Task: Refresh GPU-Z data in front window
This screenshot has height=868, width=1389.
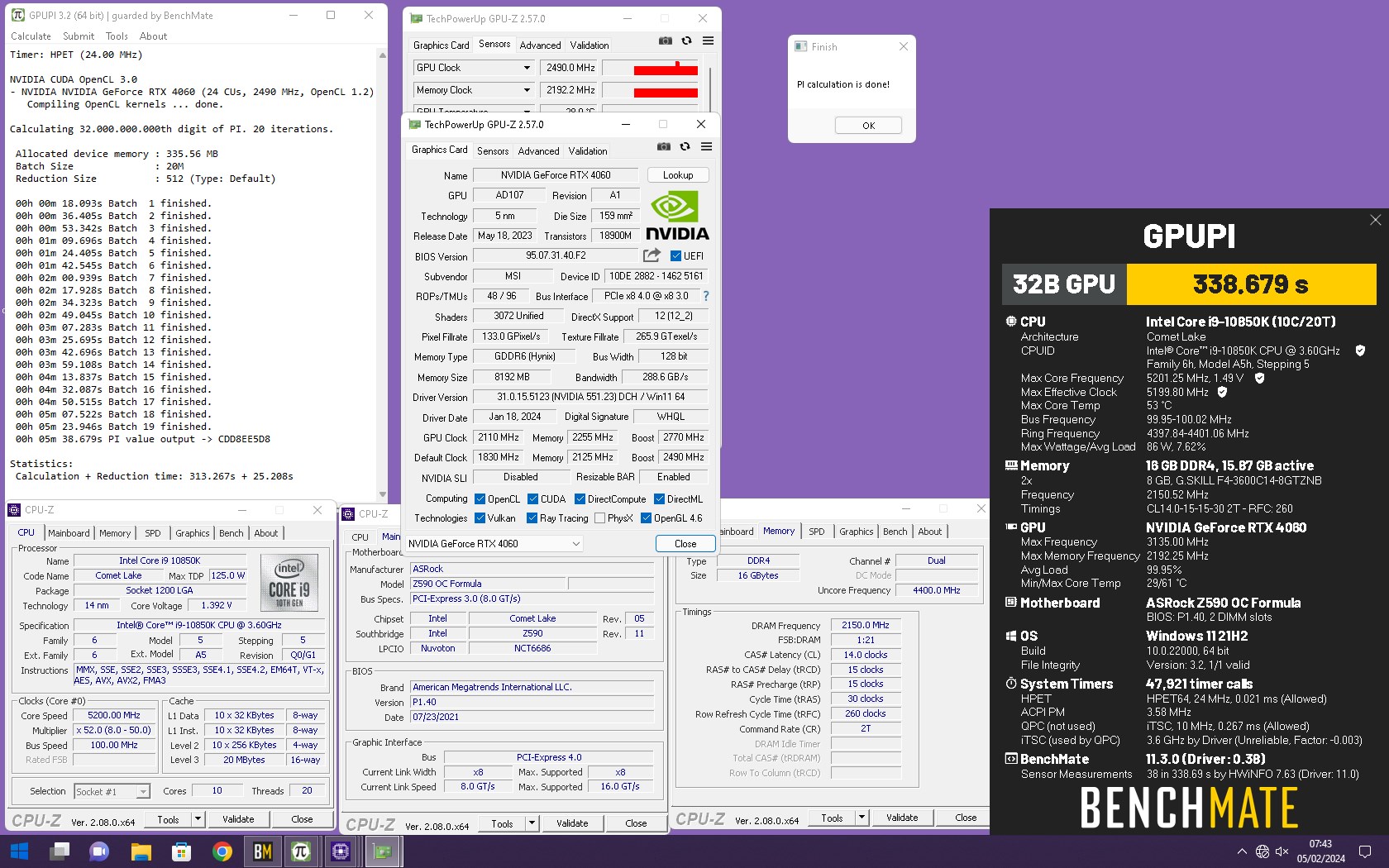Action: pos(685,146)
